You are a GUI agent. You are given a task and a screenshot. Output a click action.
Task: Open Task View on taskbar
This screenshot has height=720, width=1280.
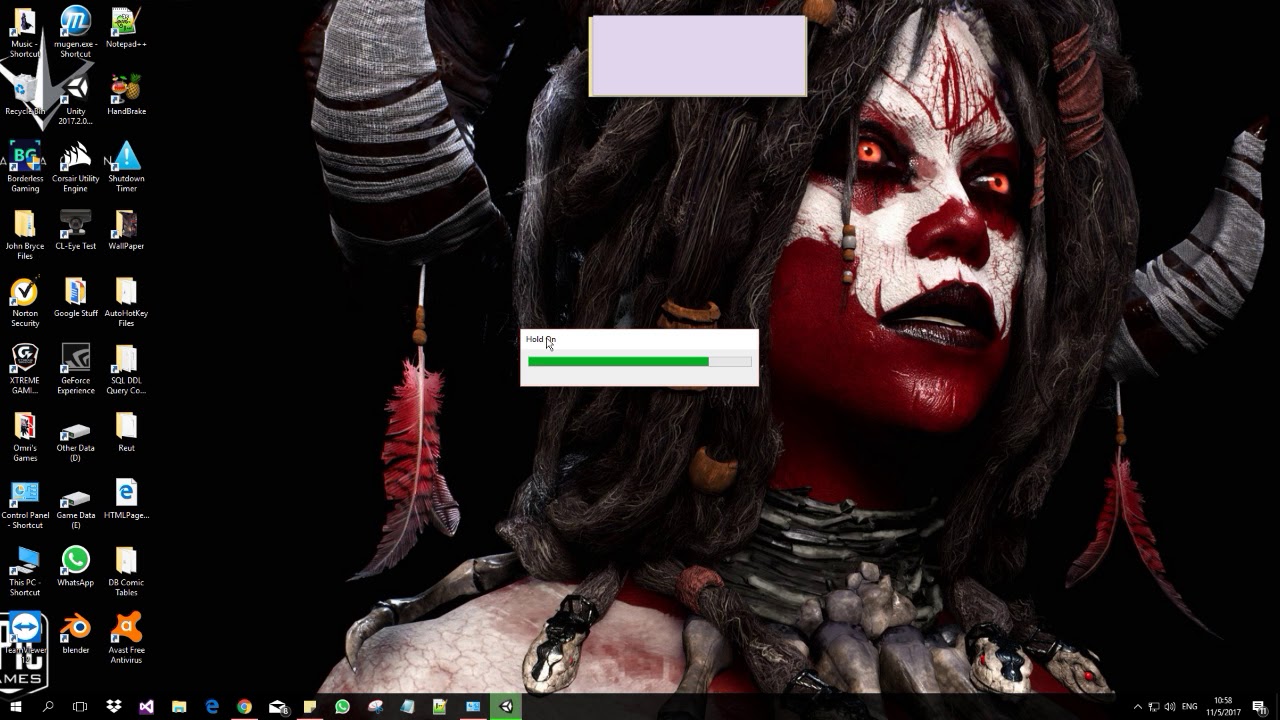80,707
